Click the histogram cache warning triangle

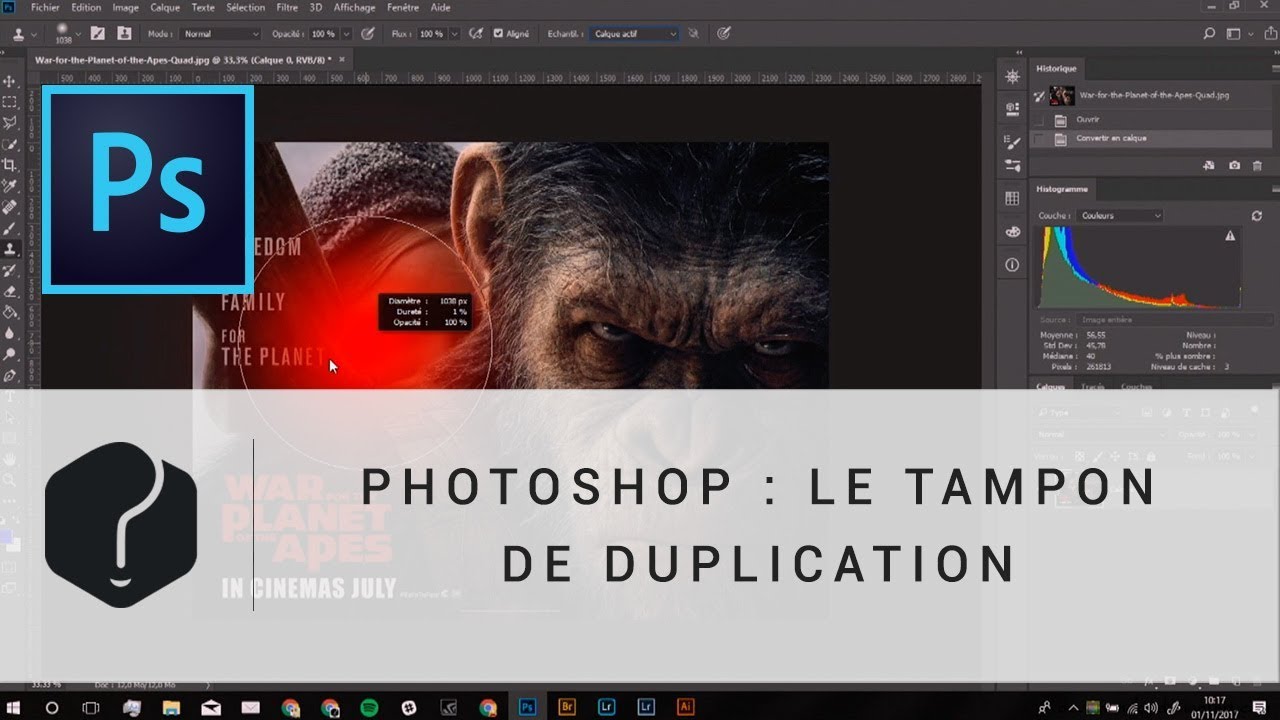1230,236
